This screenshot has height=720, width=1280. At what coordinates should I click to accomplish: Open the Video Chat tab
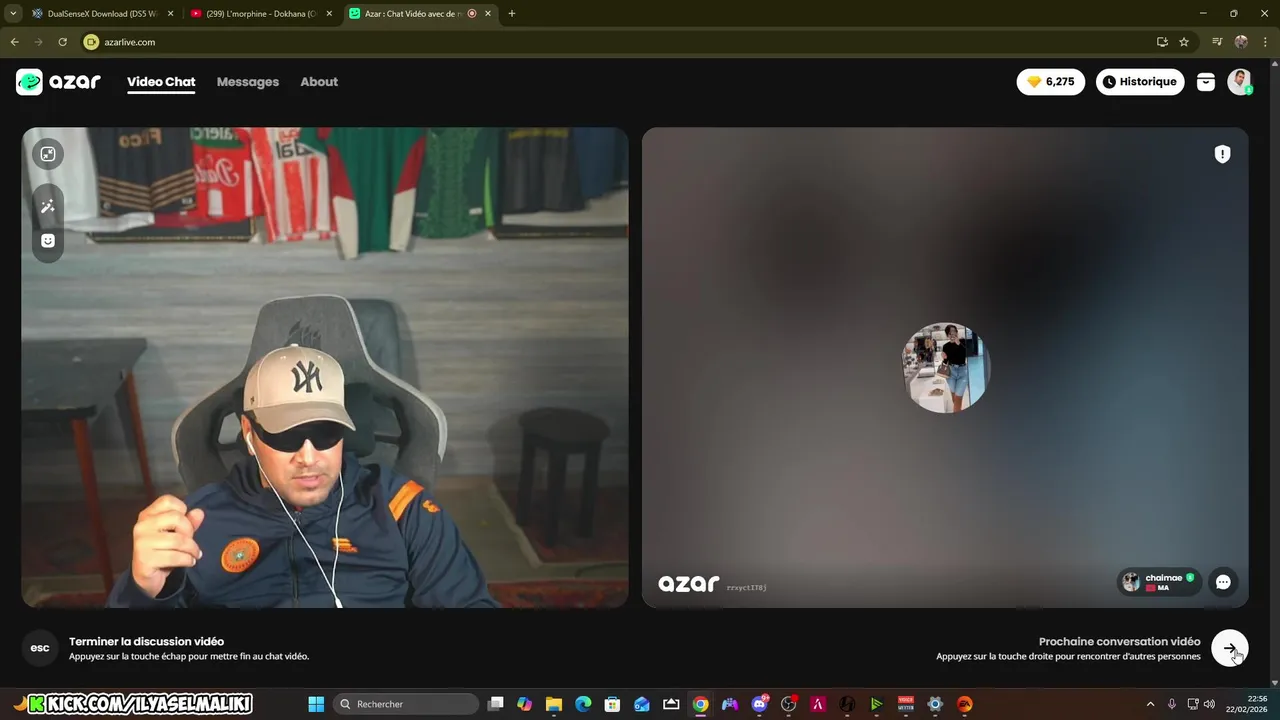[161, 82]
